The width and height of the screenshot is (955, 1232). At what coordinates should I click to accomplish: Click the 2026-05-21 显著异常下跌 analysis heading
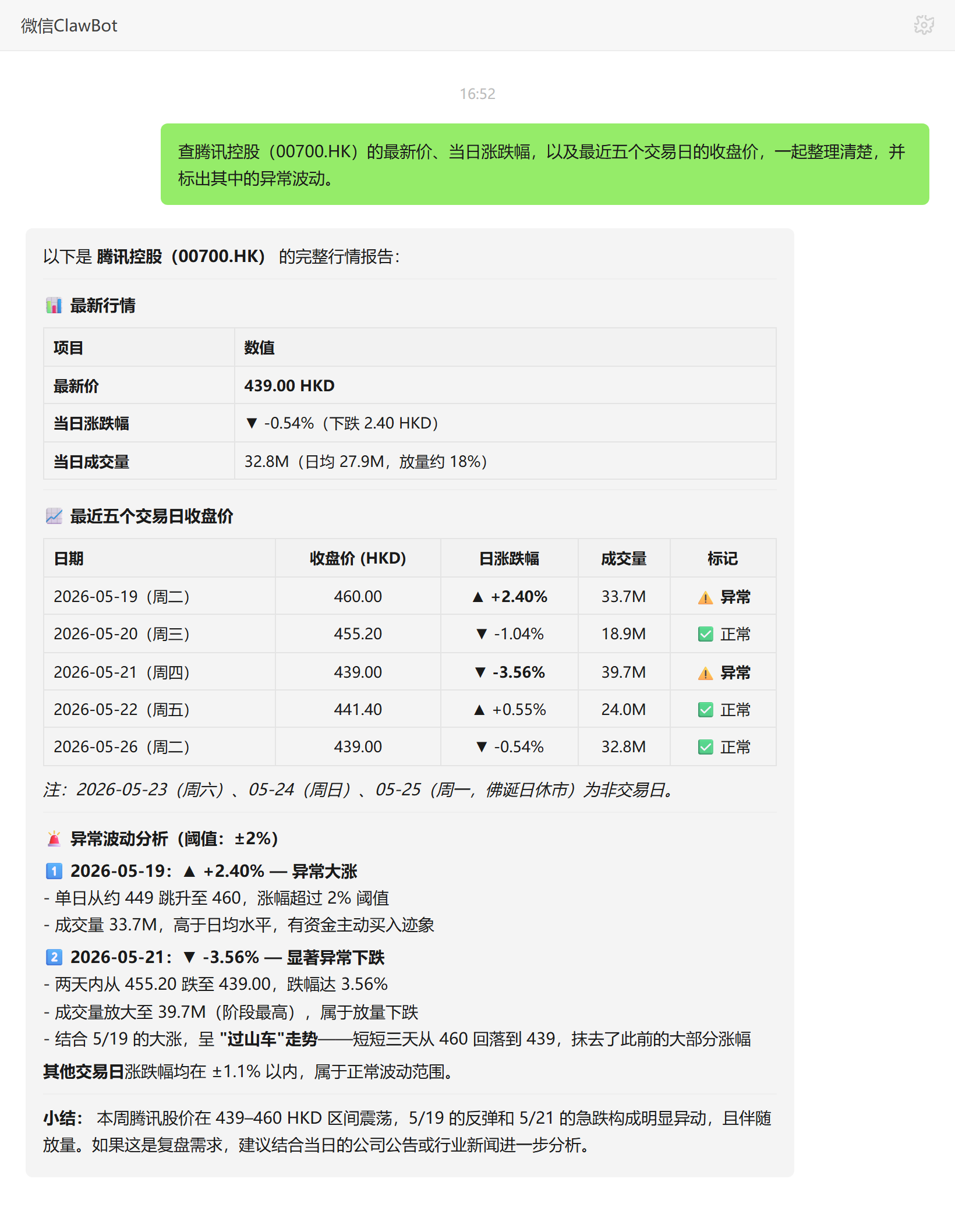point(227,957)
